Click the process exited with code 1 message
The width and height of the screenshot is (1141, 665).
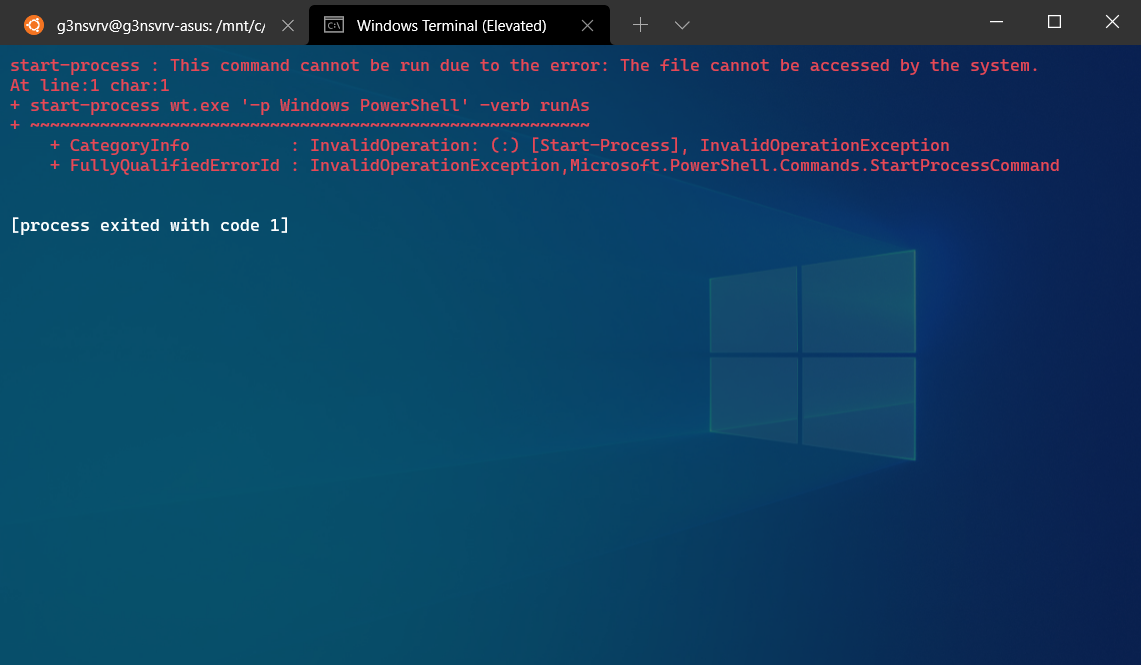click(150, 225)
